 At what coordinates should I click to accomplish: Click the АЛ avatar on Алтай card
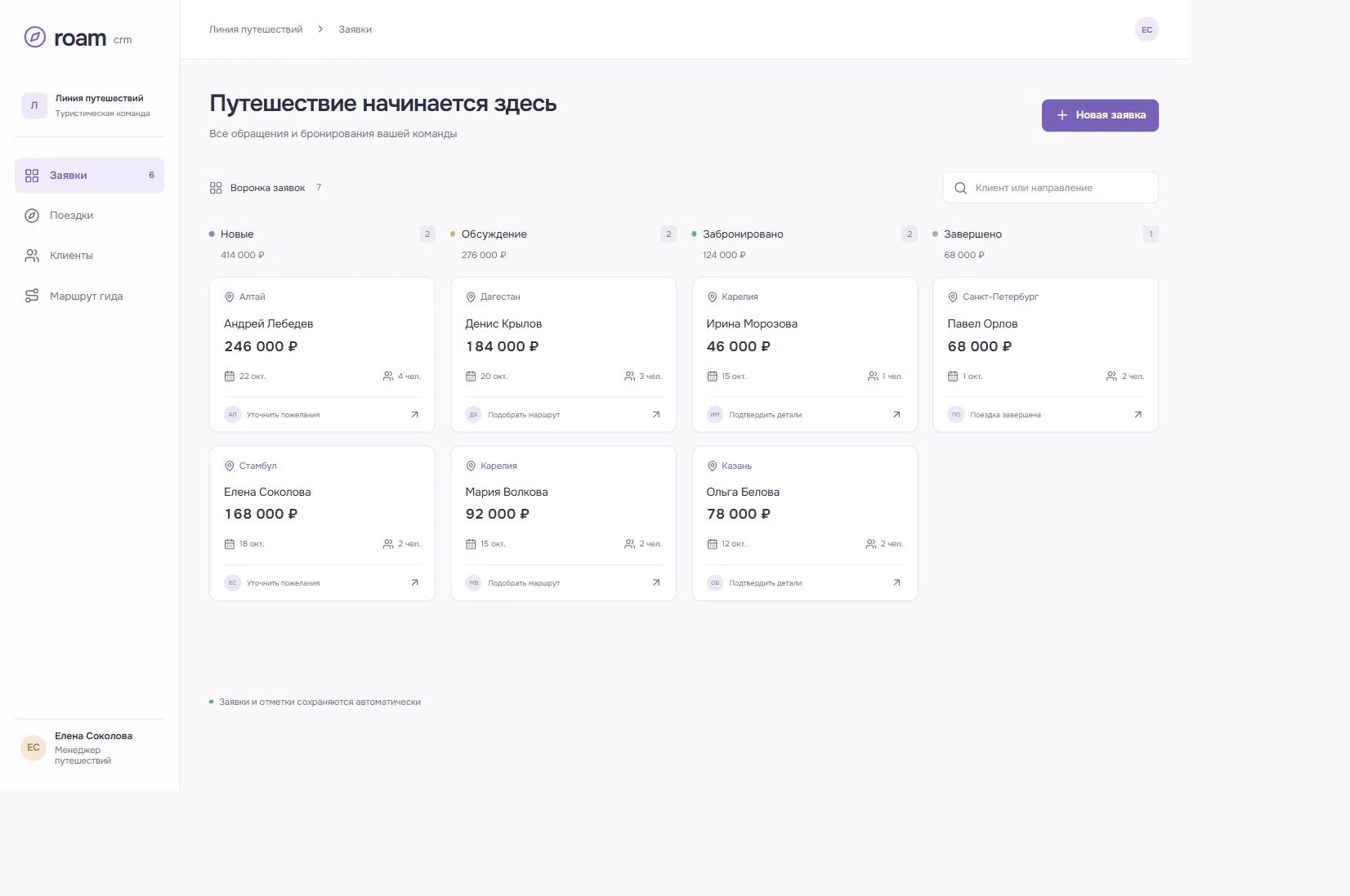click(233, 415)
